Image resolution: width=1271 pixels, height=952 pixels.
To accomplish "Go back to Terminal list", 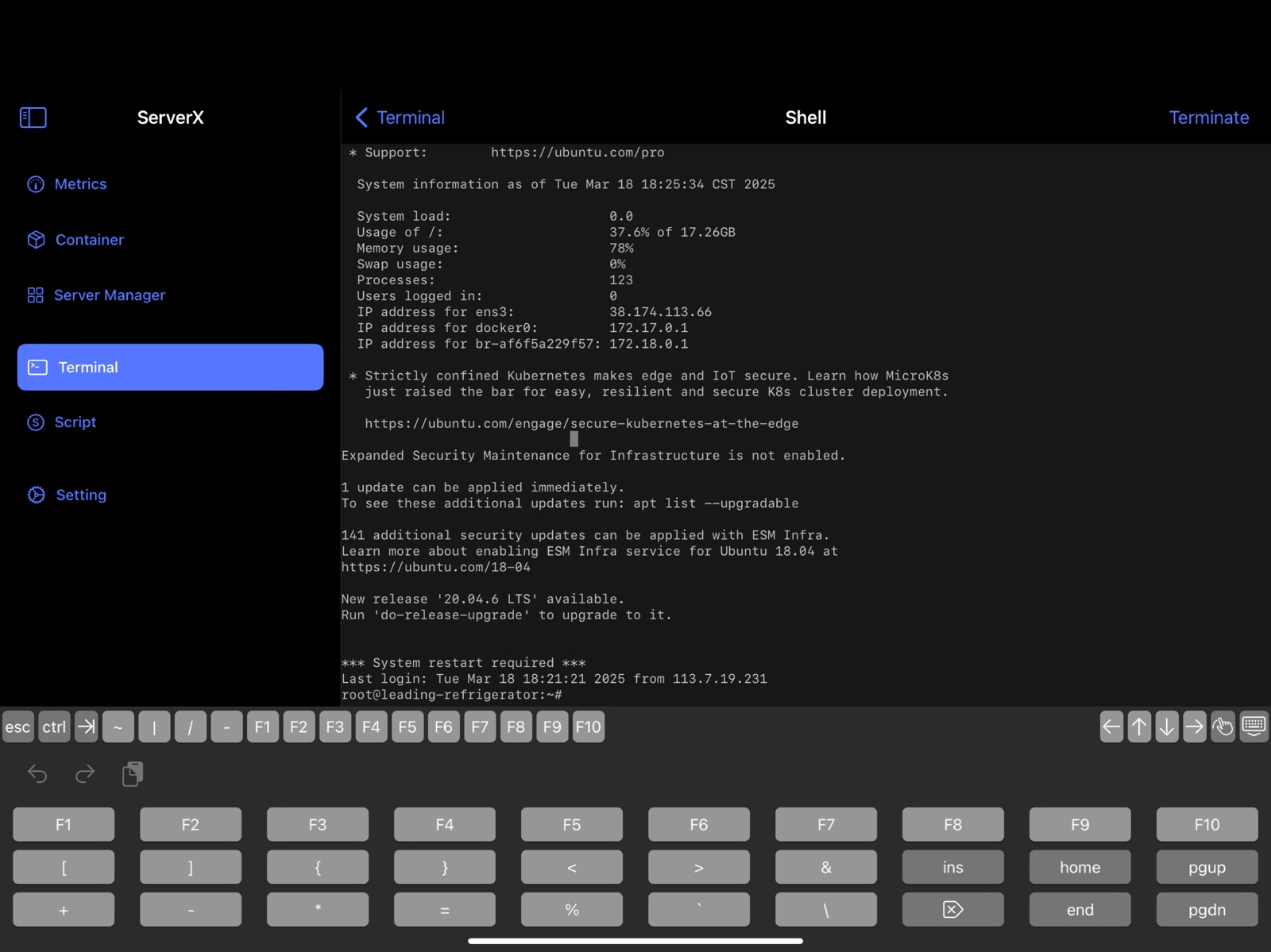I will coord(400,118).
